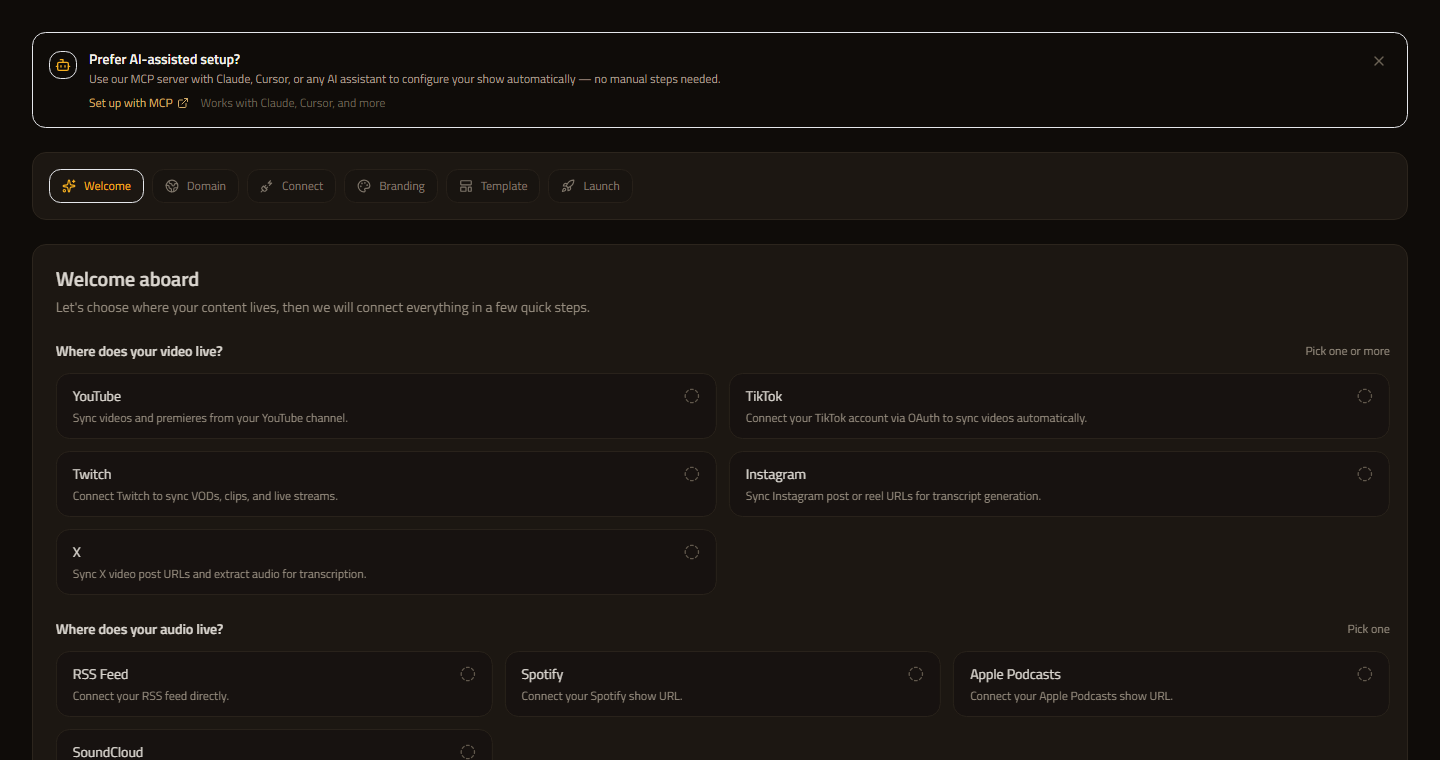The width and height of the screenshot is (1440, 760).
Task: Click the TikTok OAuth description text
Action: 916,418
